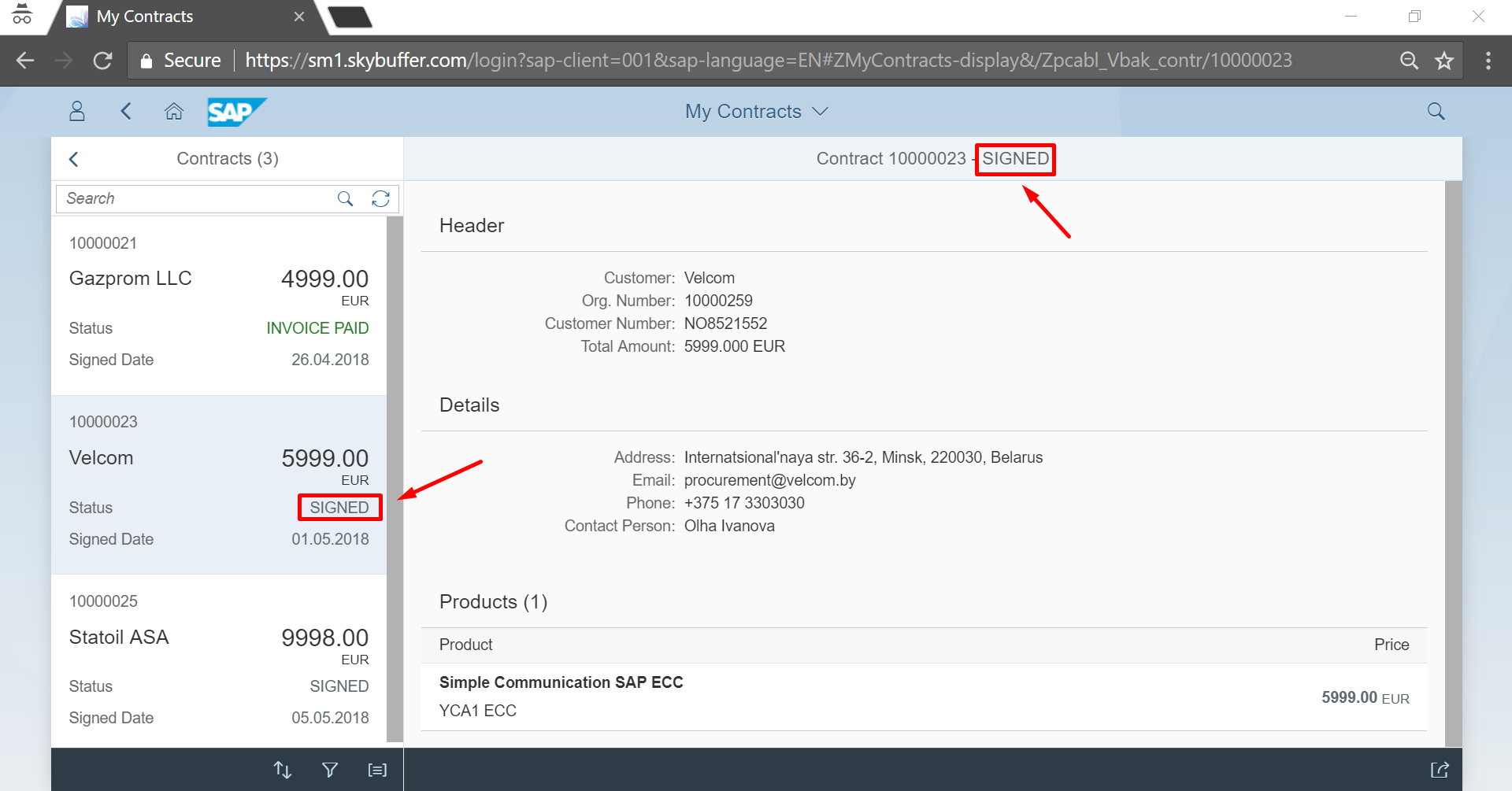Click the SAP logo
The width and height of the screenshot is (1512, 791).
(237, 112)
